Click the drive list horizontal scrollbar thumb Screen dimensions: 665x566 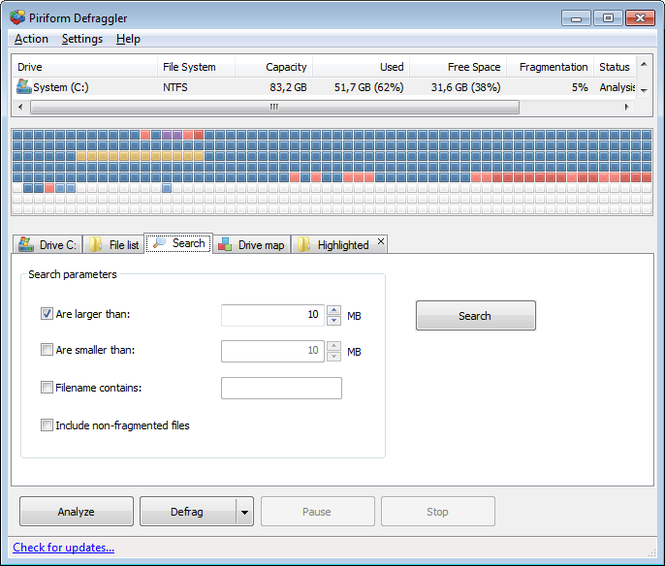click(275, 107)
